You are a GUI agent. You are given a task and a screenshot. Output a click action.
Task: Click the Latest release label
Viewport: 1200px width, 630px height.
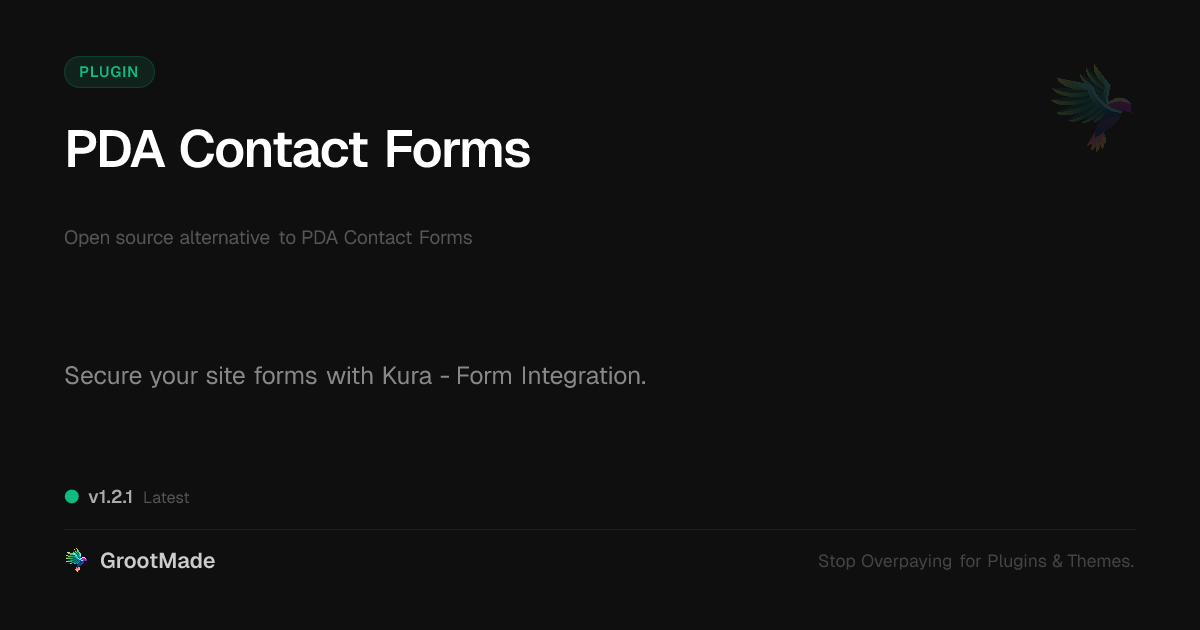pos(166,498)
